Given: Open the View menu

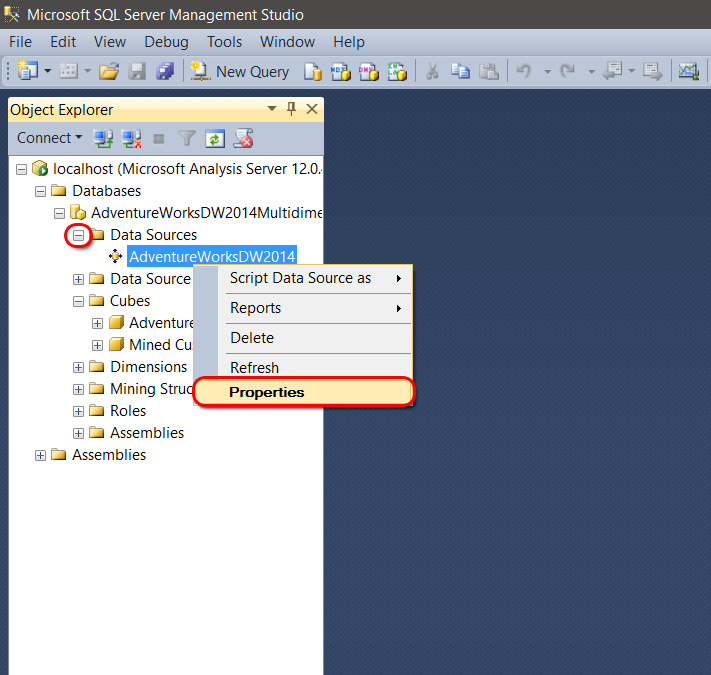Looking at the screenshot, I should click(x=110, y=42).
